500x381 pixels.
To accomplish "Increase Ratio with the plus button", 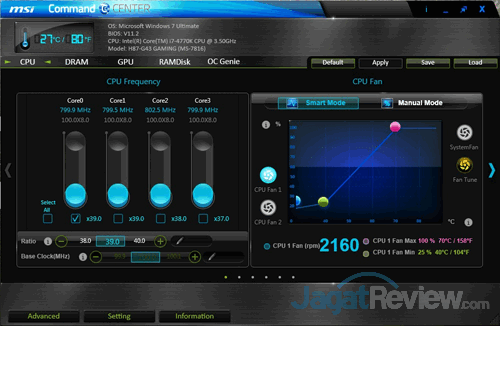I will coord(160,241).
